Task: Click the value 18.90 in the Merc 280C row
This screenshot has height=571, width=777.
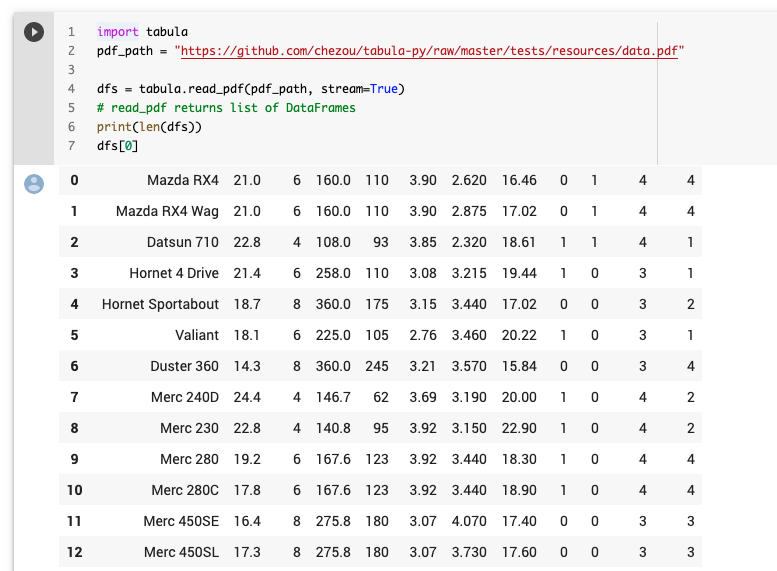Action: click(519, 490)
